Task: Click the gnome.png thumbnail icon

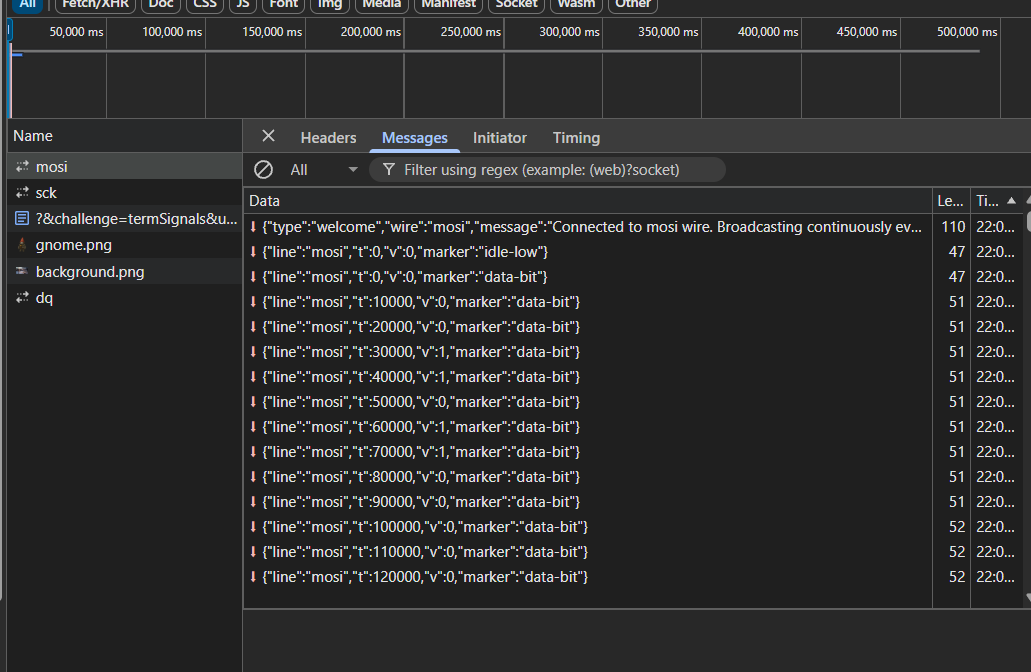Action: pos(22,245)
